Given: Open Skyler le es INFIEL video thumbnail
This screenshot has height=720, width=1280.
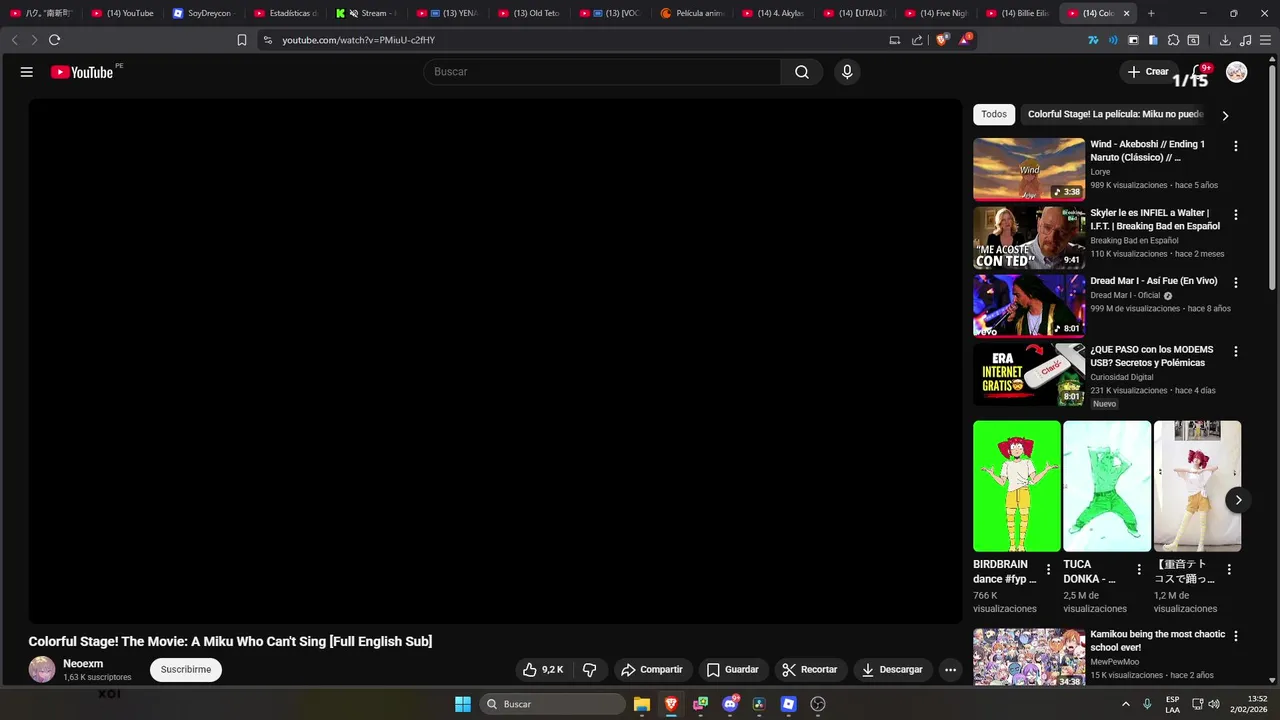Looking at the screenshot, I should point(1029,238).
